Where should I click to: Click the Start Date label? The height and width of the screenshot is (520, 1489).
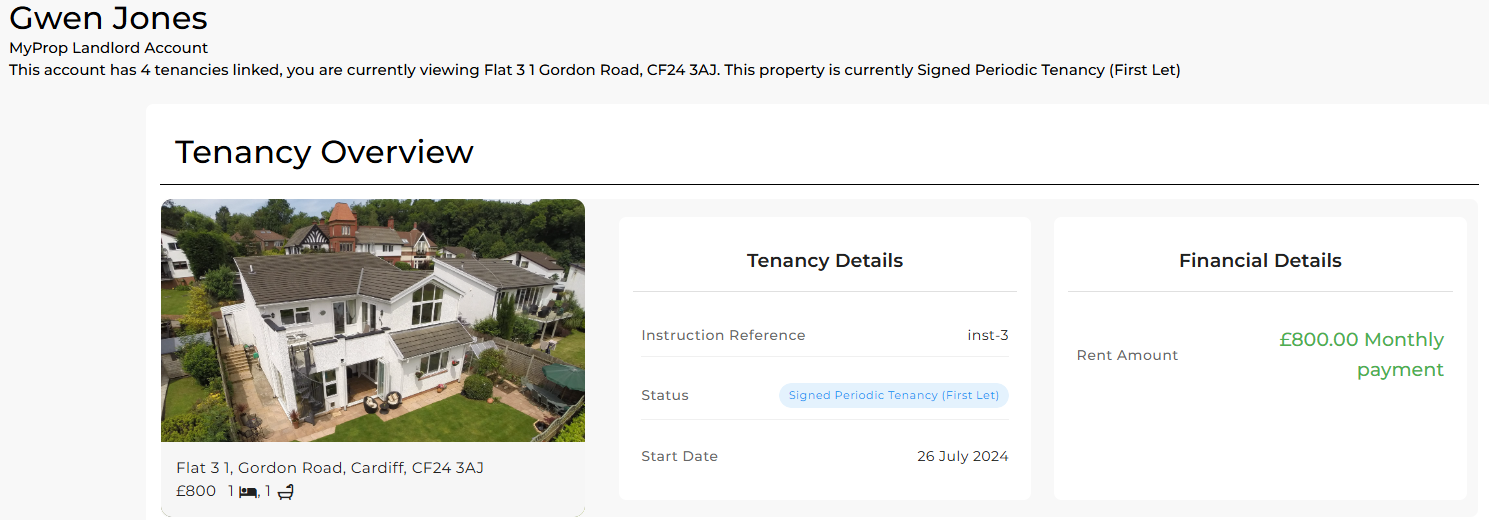[679, 456]
